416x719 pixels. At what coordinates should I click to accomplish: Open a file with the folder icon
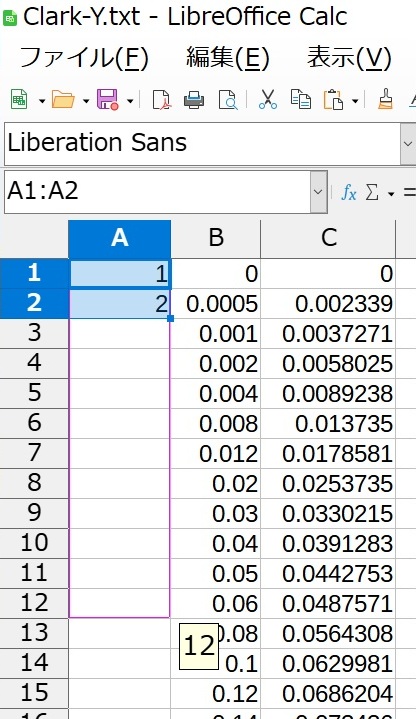click(63, 99)
